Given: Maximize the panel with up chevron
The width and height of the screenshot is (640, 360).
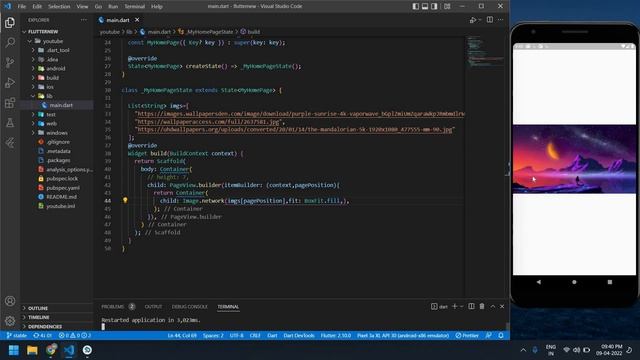Looking at the screenshot, I should [x=493, y=306].
